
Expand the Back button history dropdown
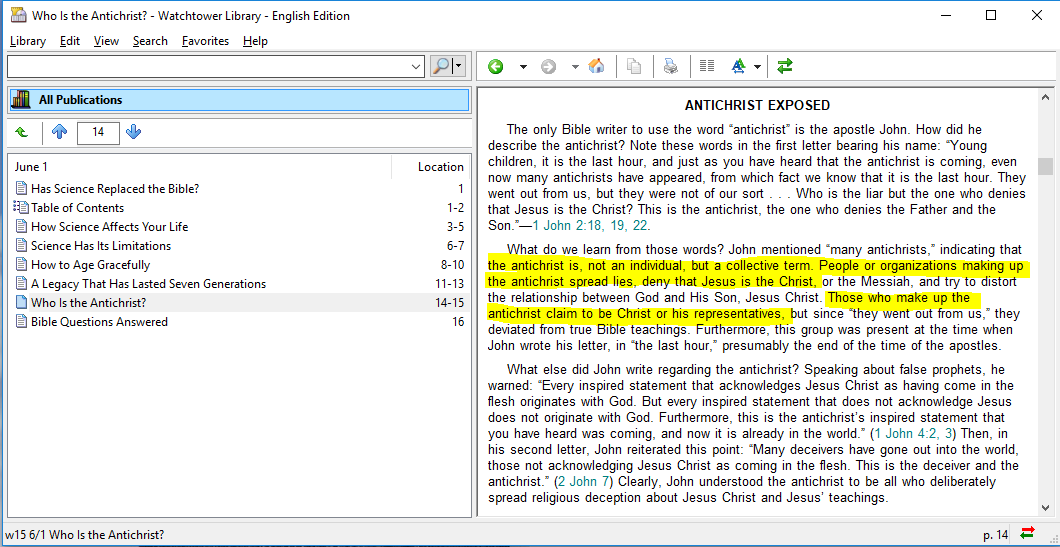point(522,67)
